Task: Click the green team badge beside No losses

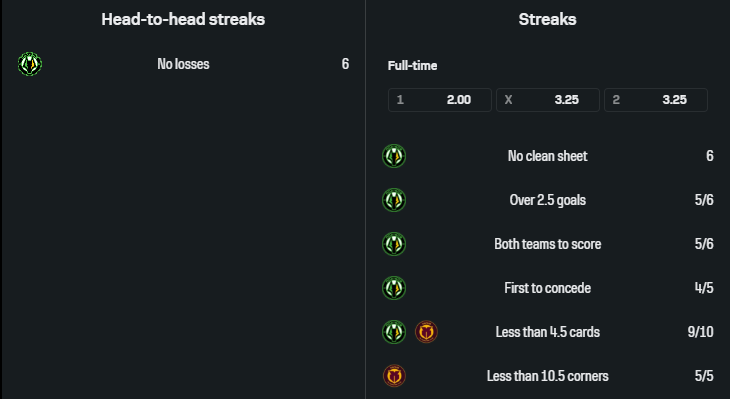Action: tap(30, 64)
